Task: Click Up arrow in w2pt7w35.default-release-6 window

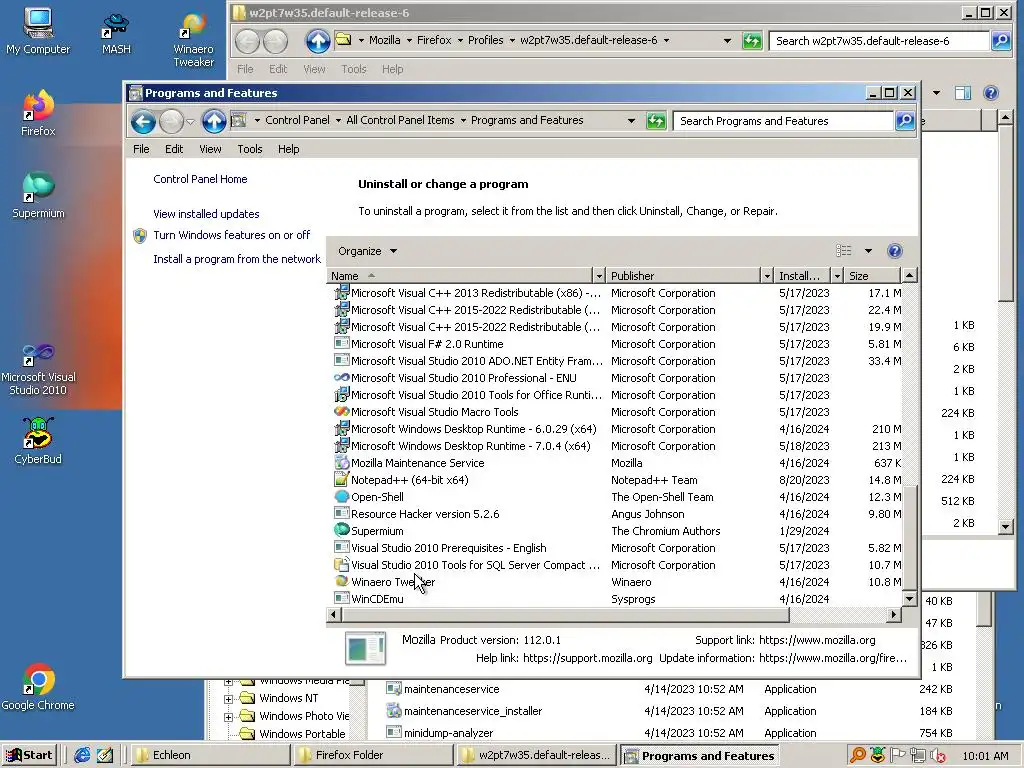Action: click(318, 41)
